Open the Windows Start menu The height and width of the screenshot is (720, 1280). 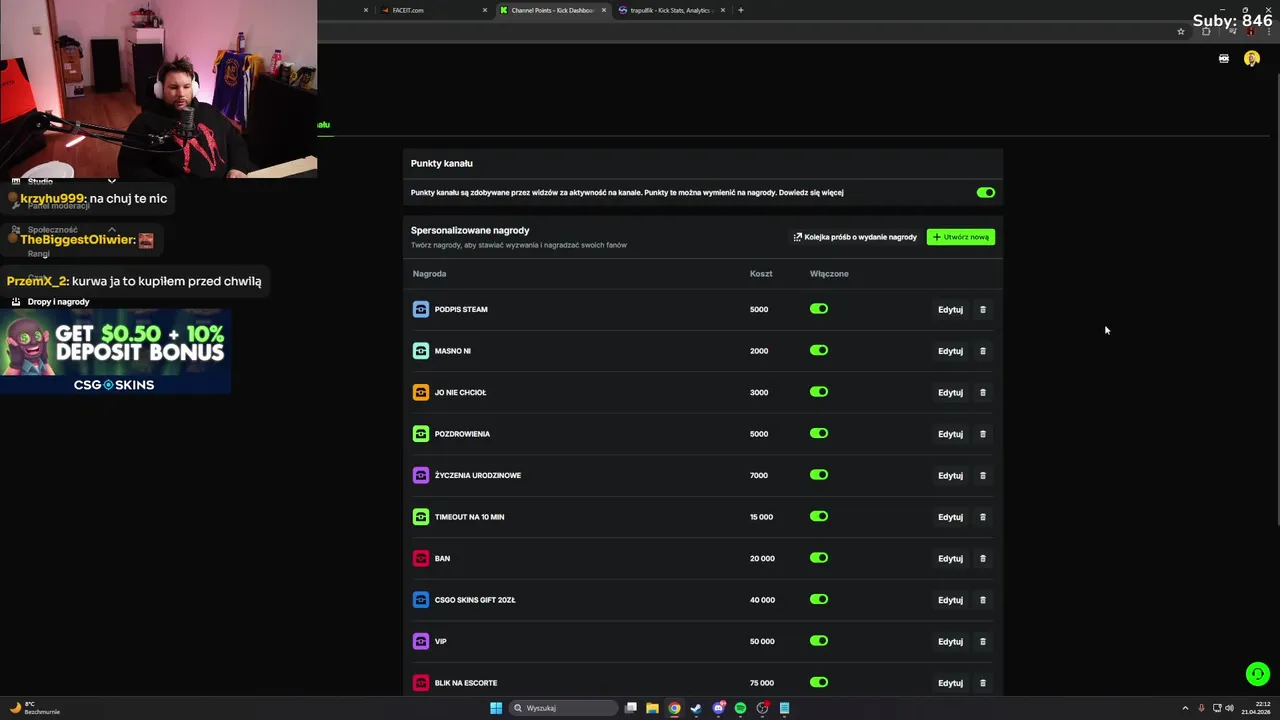click(x=496, y=708)
